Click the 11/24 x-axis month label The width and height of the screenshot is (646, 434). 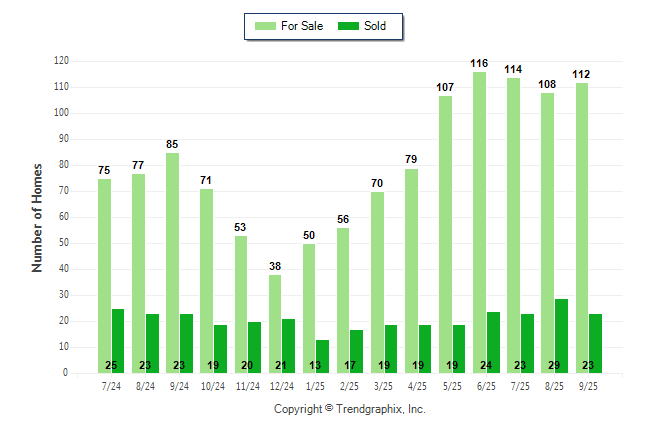point(247,384)
